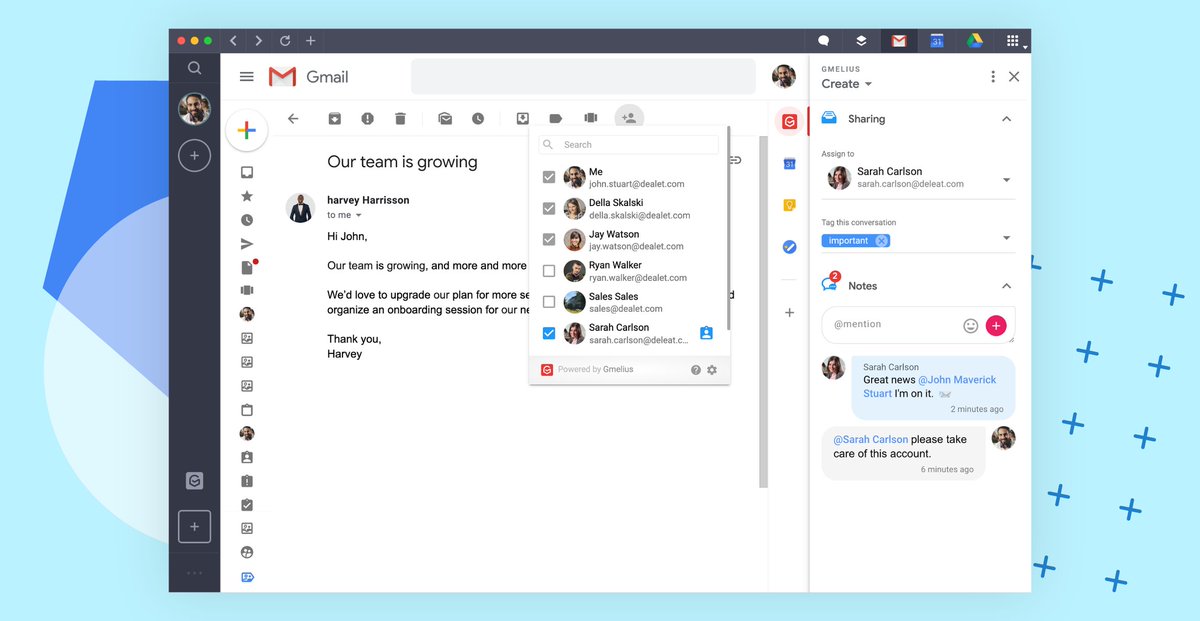Snooze the email with clock icon
The height and width of the screenshot is (621, 1200).
(478, 119)
